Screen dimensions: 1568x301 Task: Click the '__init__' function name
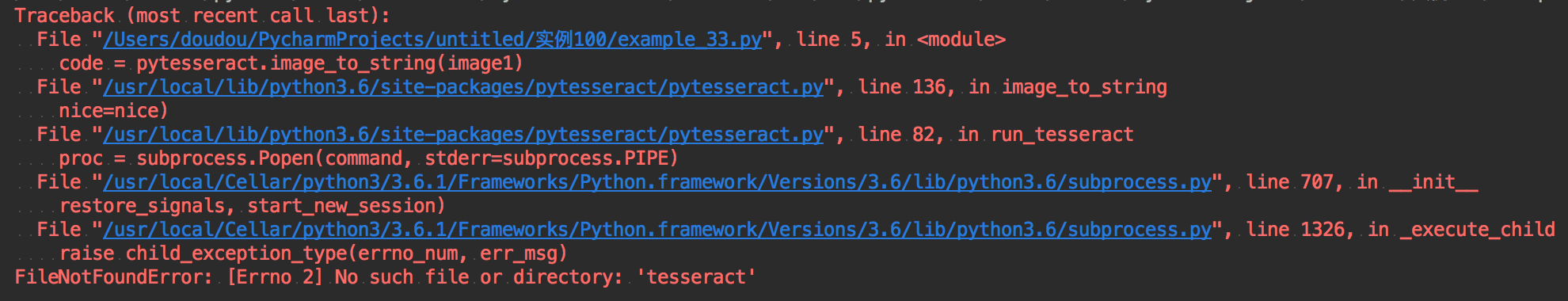click(x=1434, y=182)
